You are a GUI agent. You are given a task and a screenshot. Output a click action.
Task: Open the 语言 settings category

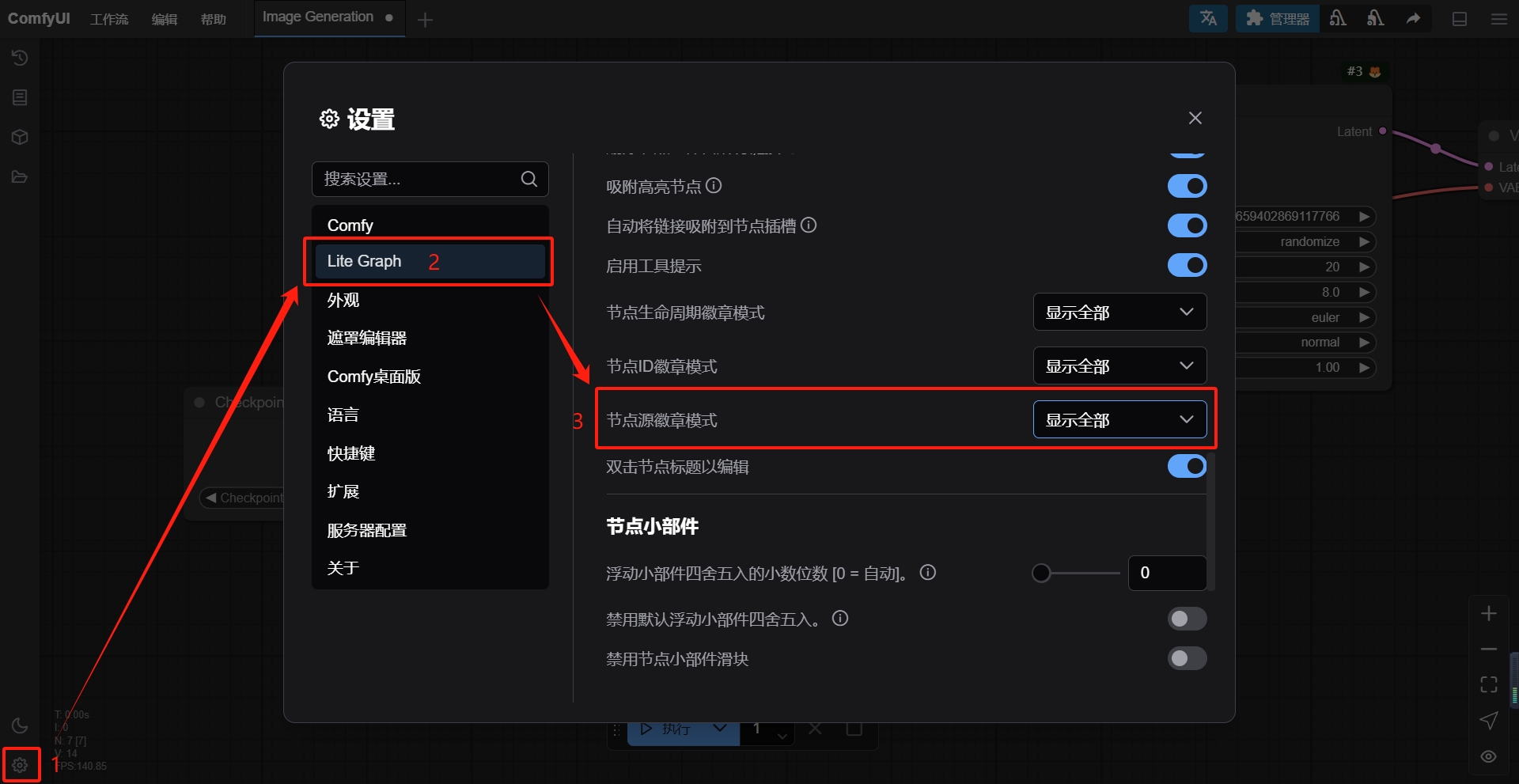coord(430,415)
